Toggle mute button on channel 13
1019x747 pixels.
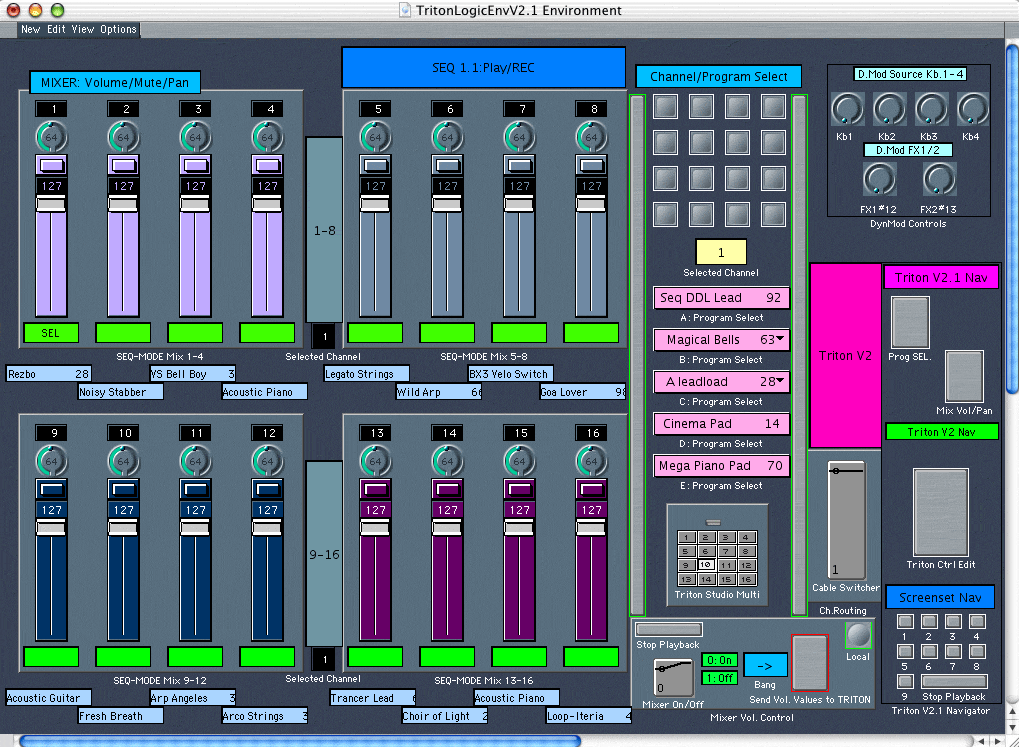point(375,489)
